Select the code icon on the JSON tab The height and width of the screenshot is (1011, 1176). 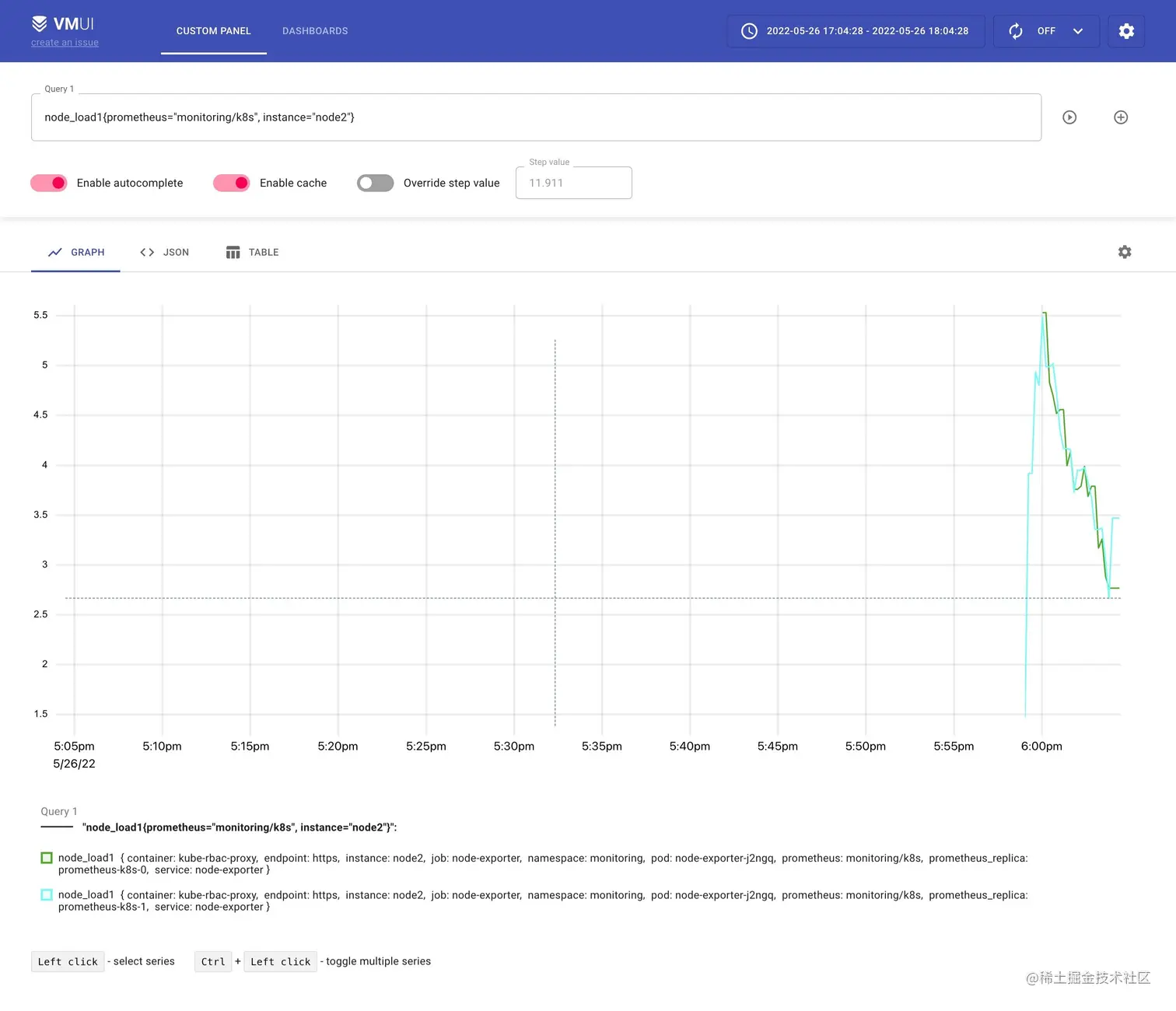tap(146, 252)
